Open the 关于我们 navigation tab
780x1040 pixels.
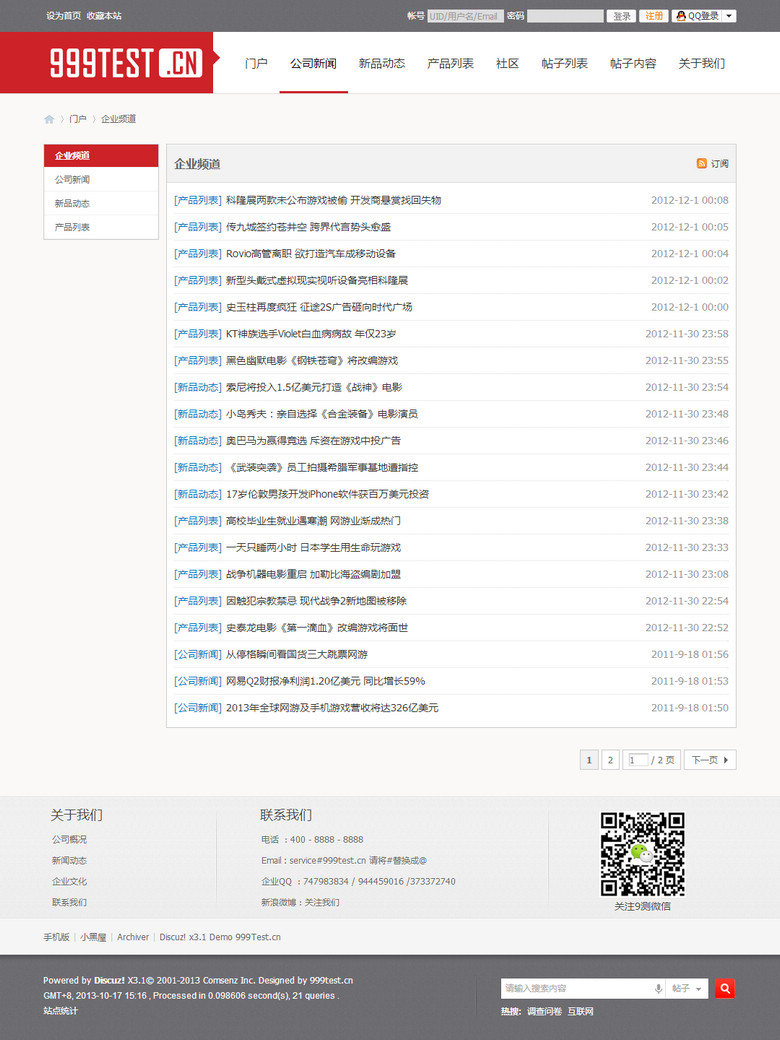tap(701, 64)
